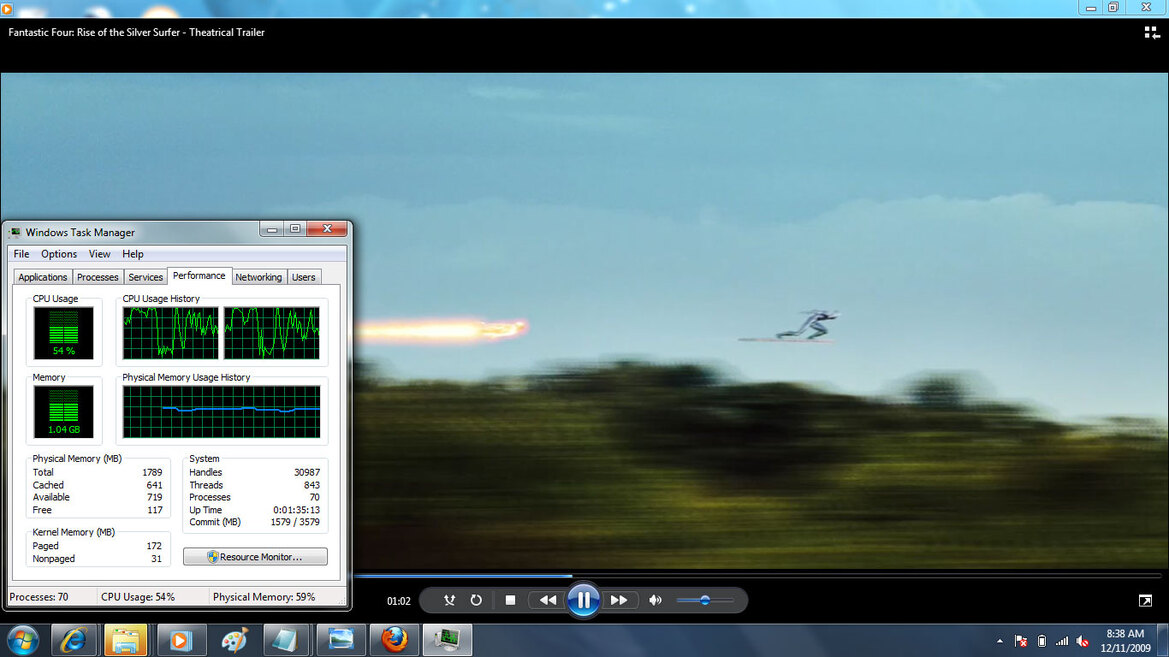The height and width of the screenshot is (657, 1169).
Task: Click the Up Time value 0:01:35:13
Action: [x=296, y=510]
